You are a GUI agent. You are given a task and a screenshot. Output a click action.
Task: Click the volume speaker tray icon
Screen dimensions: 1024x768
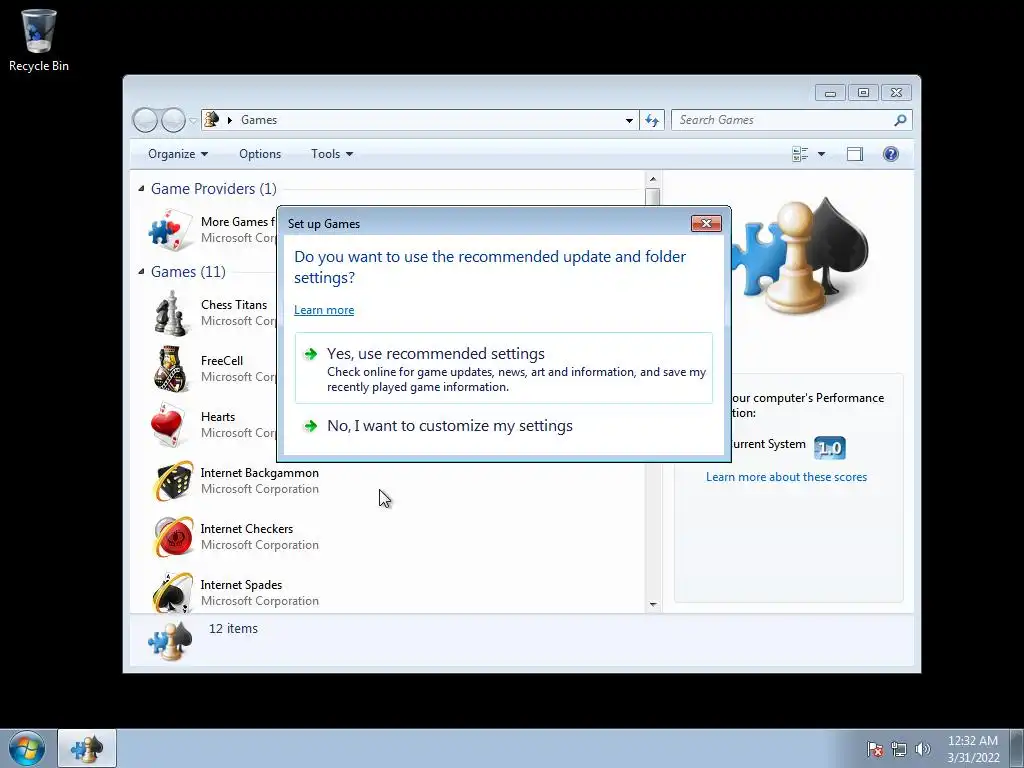922,748
